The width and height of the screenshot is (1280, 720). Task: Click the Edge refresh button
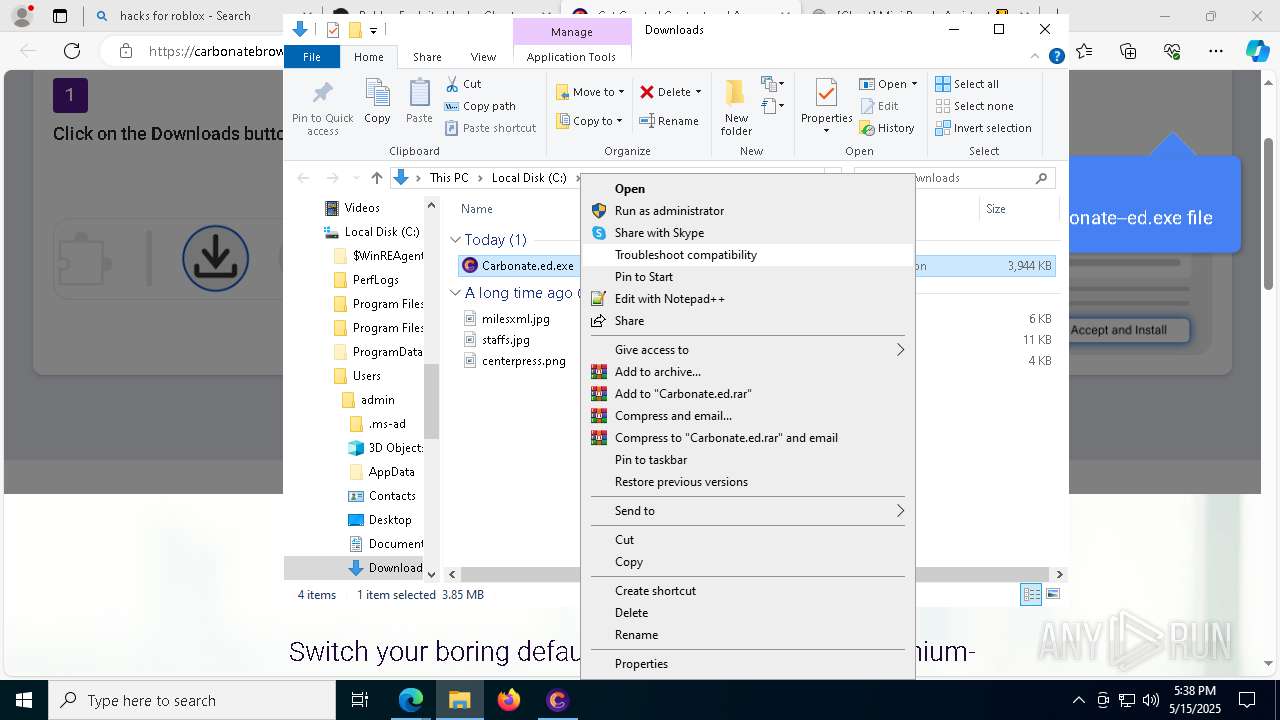click(x=72, y=51)
